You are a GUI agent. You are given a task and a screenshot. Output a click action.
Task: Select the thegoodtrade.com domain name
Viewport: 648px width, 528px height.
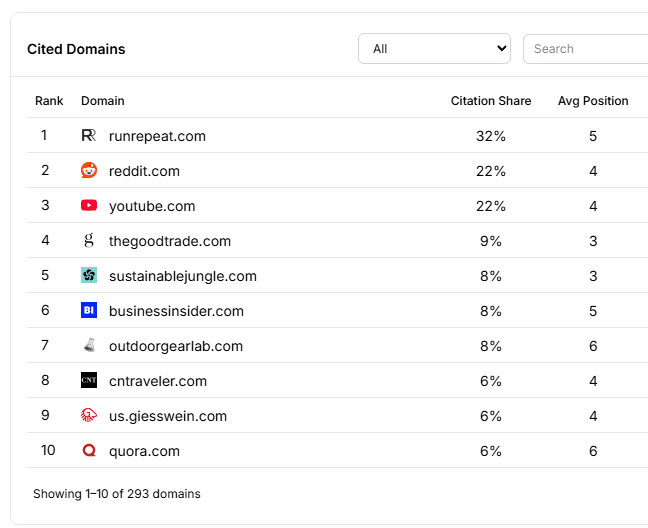pyautogui.click(x=170, y=241)
